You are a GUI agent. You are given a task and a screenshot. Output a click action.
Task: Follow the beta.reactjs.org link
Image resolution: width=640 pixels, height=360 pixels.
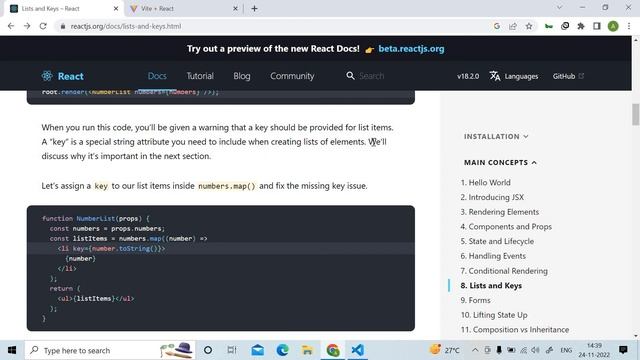tap(411, 49)
